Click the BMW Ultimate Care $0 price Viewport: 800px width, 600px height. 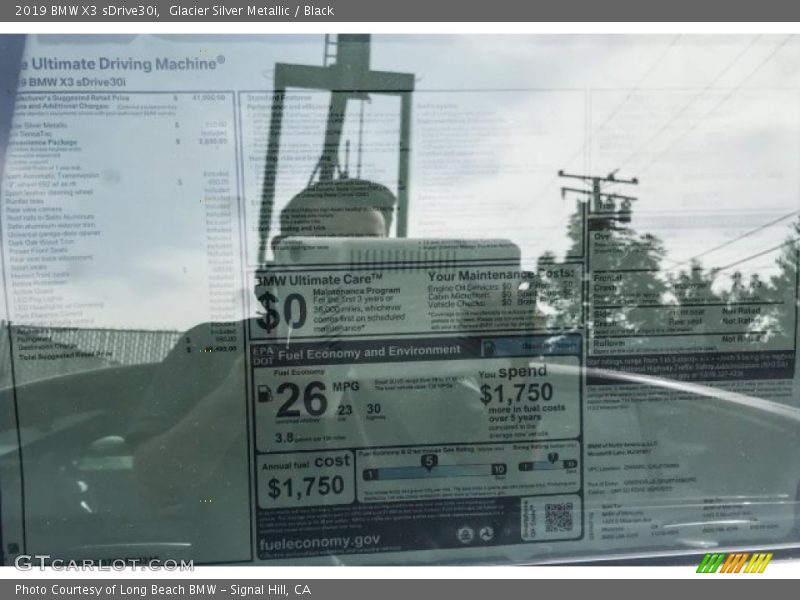click(281, 313)
